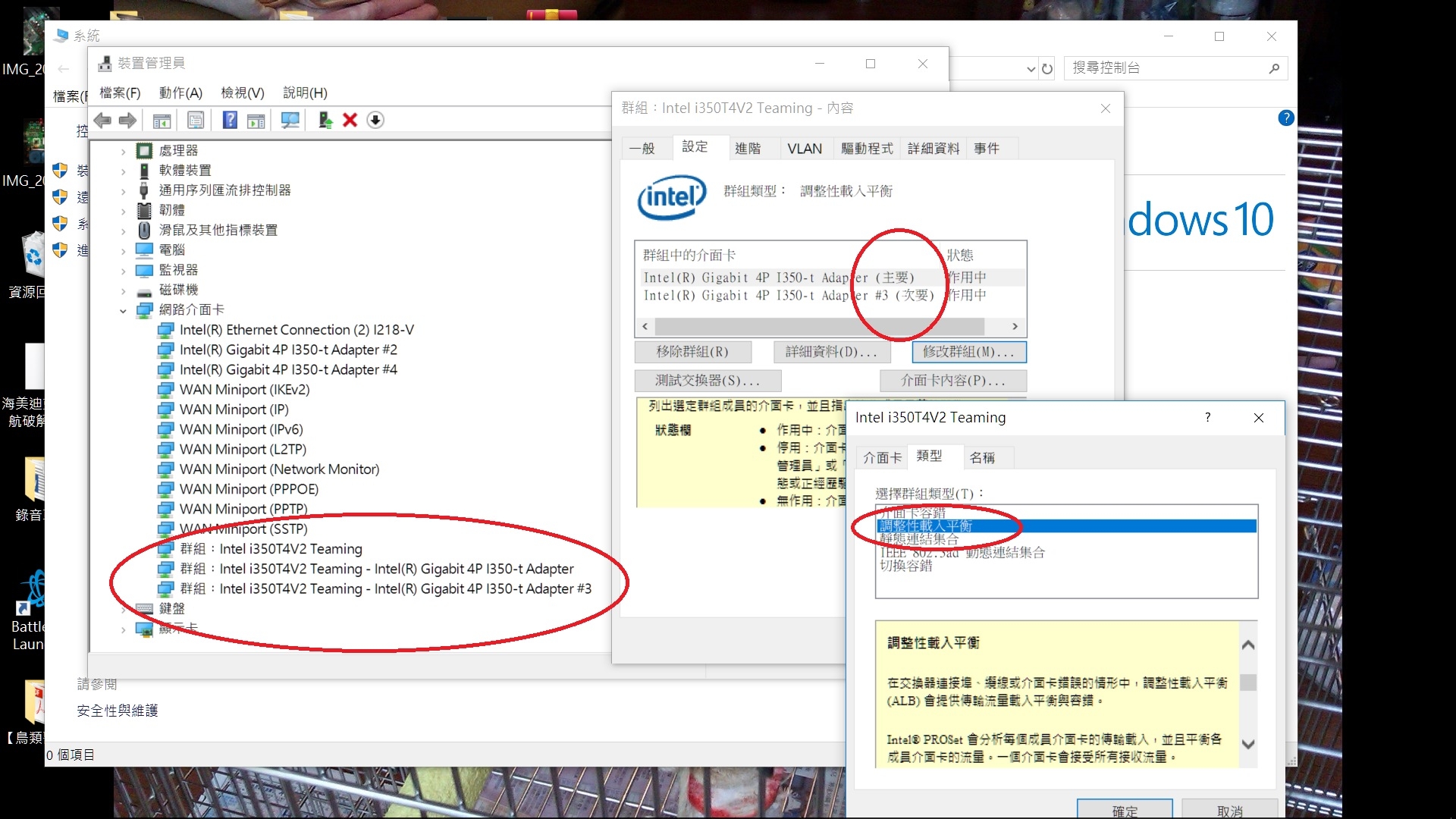Image resolution: width=1456 pixels, height=819 pixels.
Task: Click the refresh icon in the 系統 window
Action: 1047,69
